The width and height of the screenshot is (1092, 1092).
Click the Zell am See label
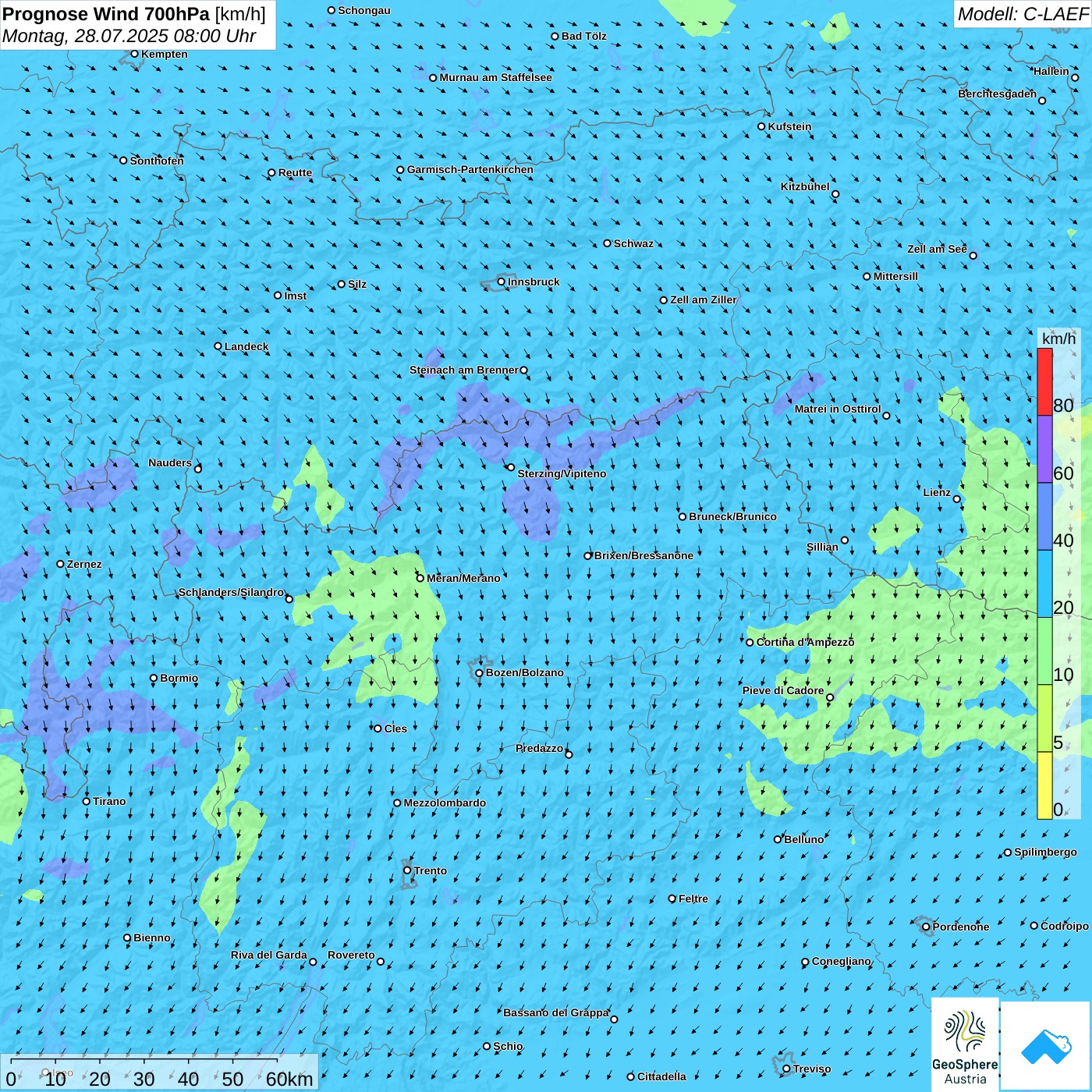pos(937,249)
